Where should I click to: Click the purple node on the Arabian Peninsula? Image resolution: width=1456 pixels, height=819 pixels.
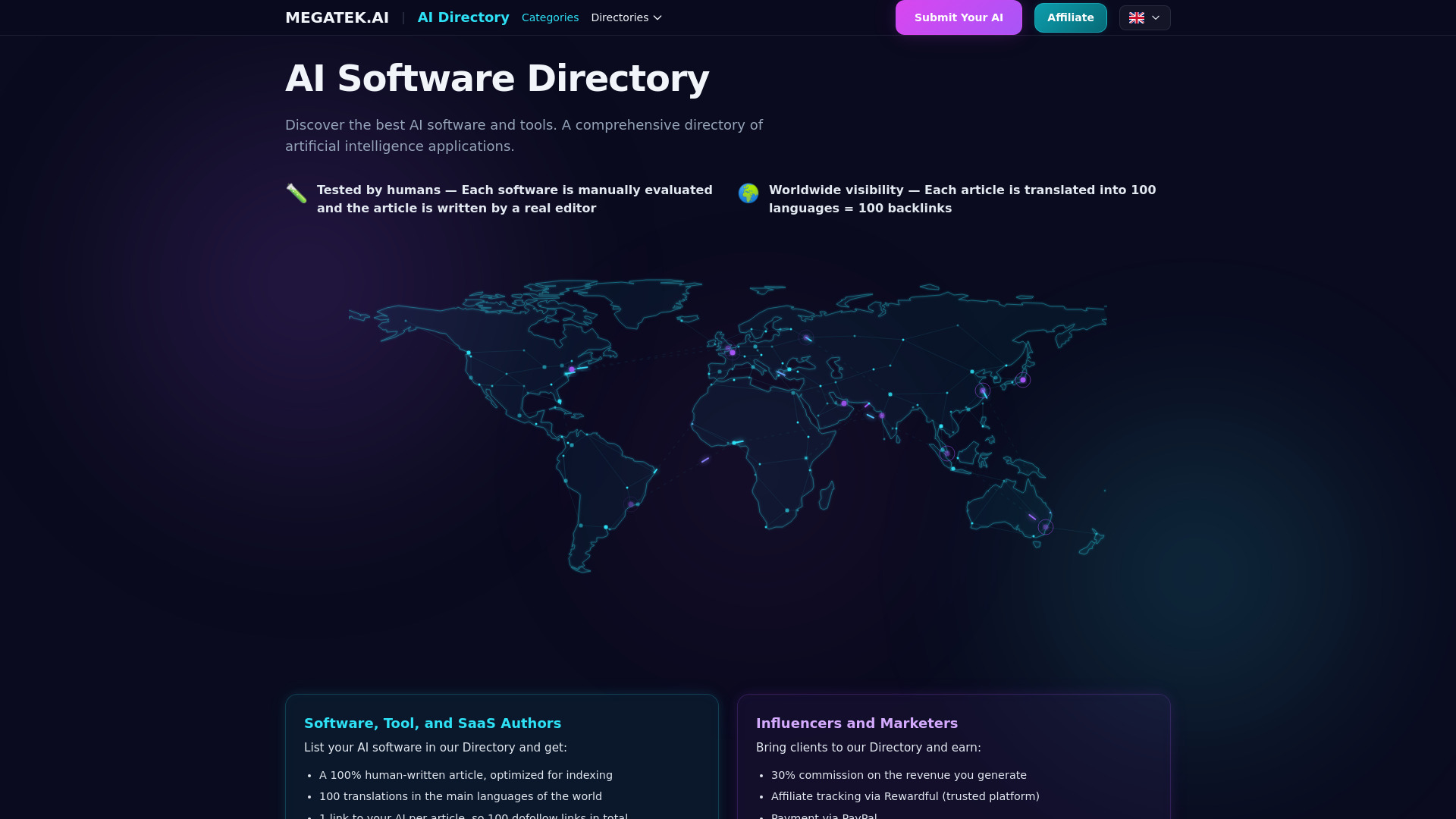[844, 403]
